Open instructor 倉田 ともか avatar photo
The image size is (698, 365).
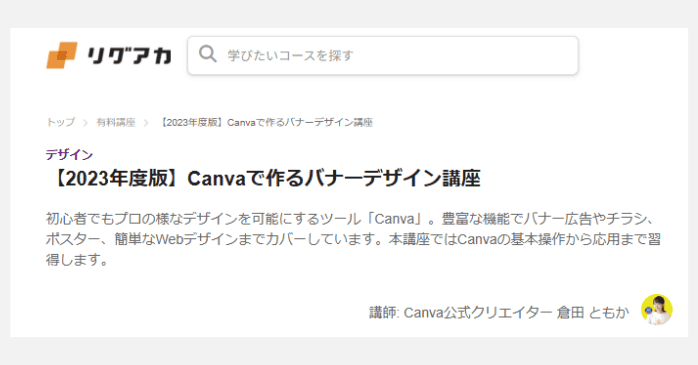[657, 309]
